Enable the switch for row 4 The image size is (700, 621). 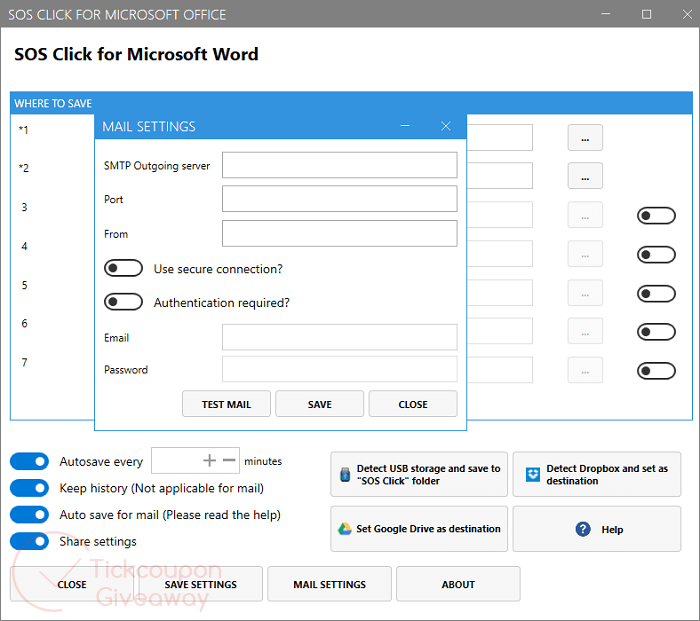[x=656, y=255]
